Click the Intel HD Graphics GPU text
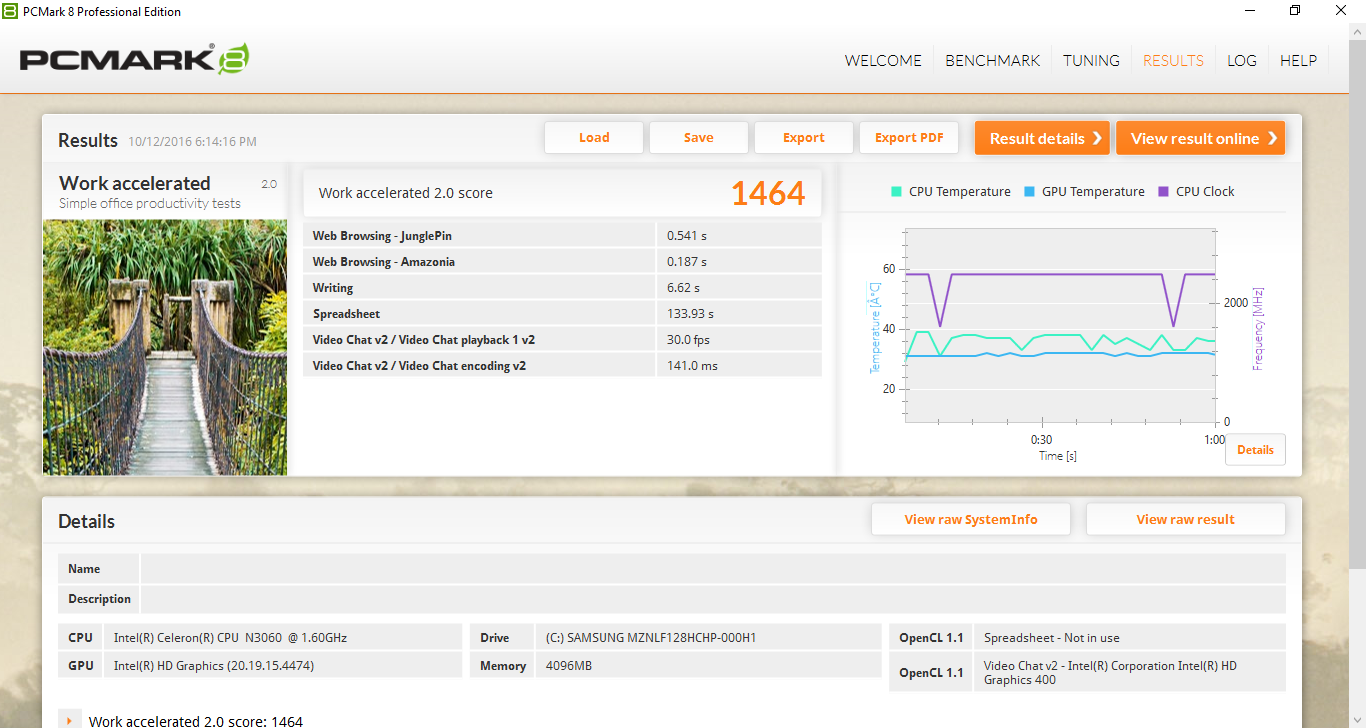Viewport: 1366px width, 728px height. tap(214, 665)
